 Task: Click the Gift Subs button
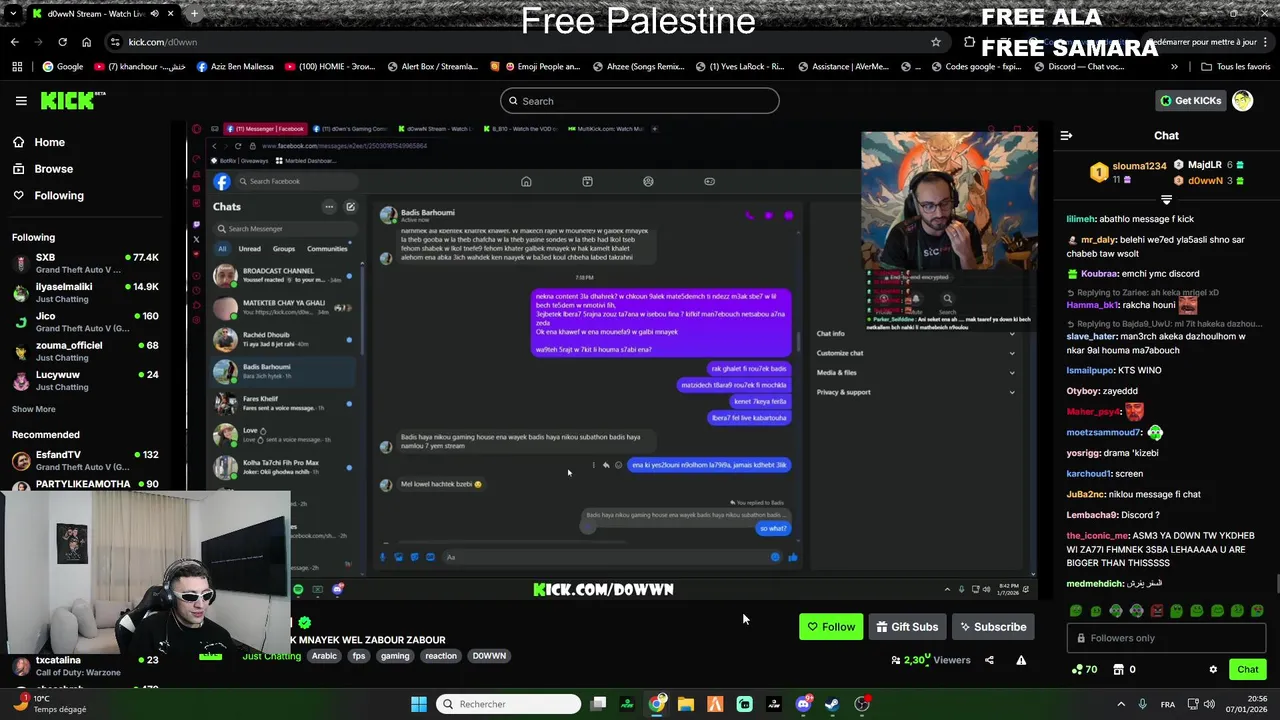(907, 627)
